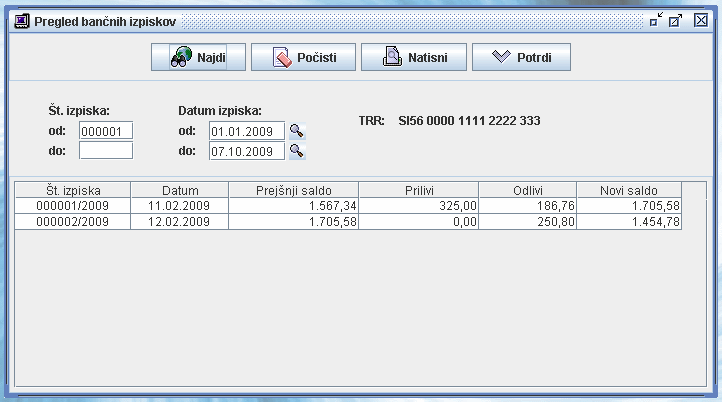Maximize the bank statements window
This screenshot has height=402, width=722.
click(x=676, y=20)
